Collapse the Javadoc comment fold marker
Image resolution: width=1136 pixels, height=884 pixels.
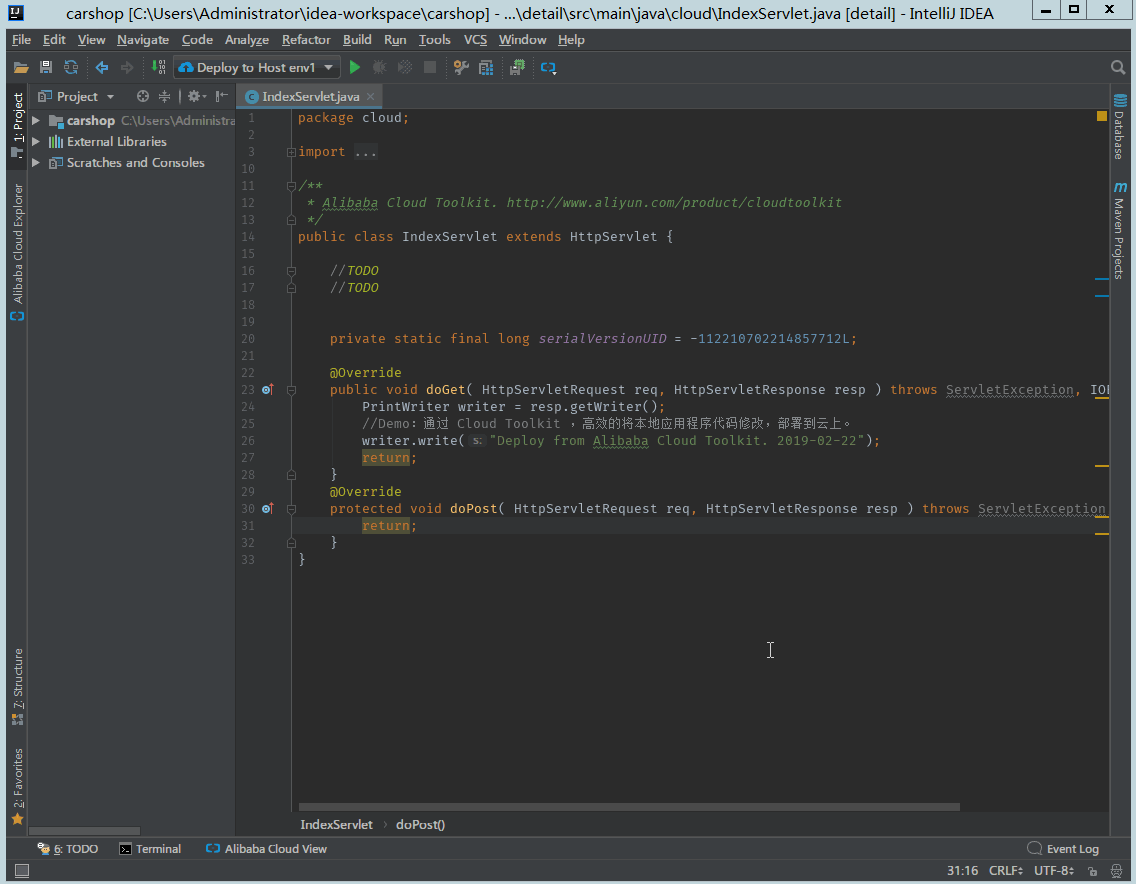(291, 186)
